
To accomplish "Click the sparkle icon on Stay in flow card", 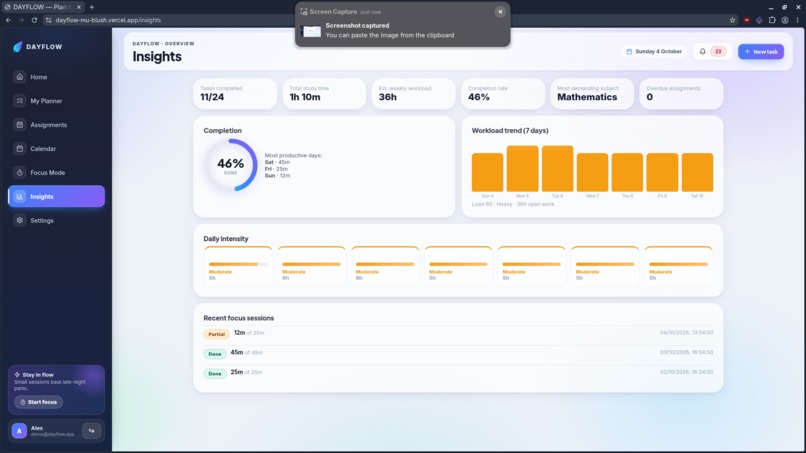I will point(17,375).
